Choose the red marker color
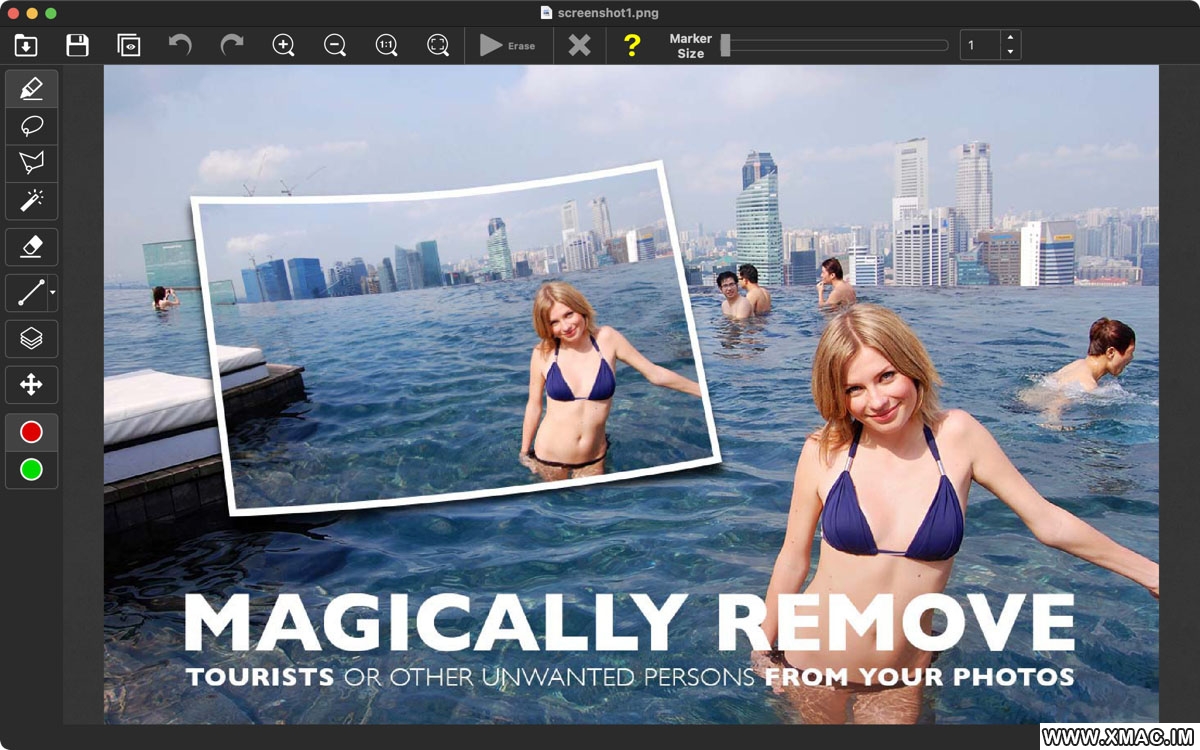 [x=32, y=432]
